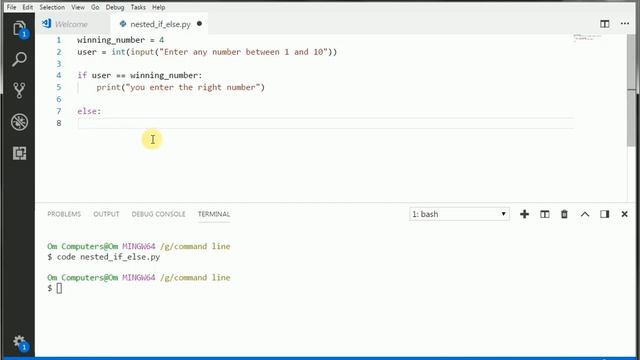Click line number 7 in gutter
Image resolution: width=640 pixels, height=360 pixels.
[x=59, y=111]
